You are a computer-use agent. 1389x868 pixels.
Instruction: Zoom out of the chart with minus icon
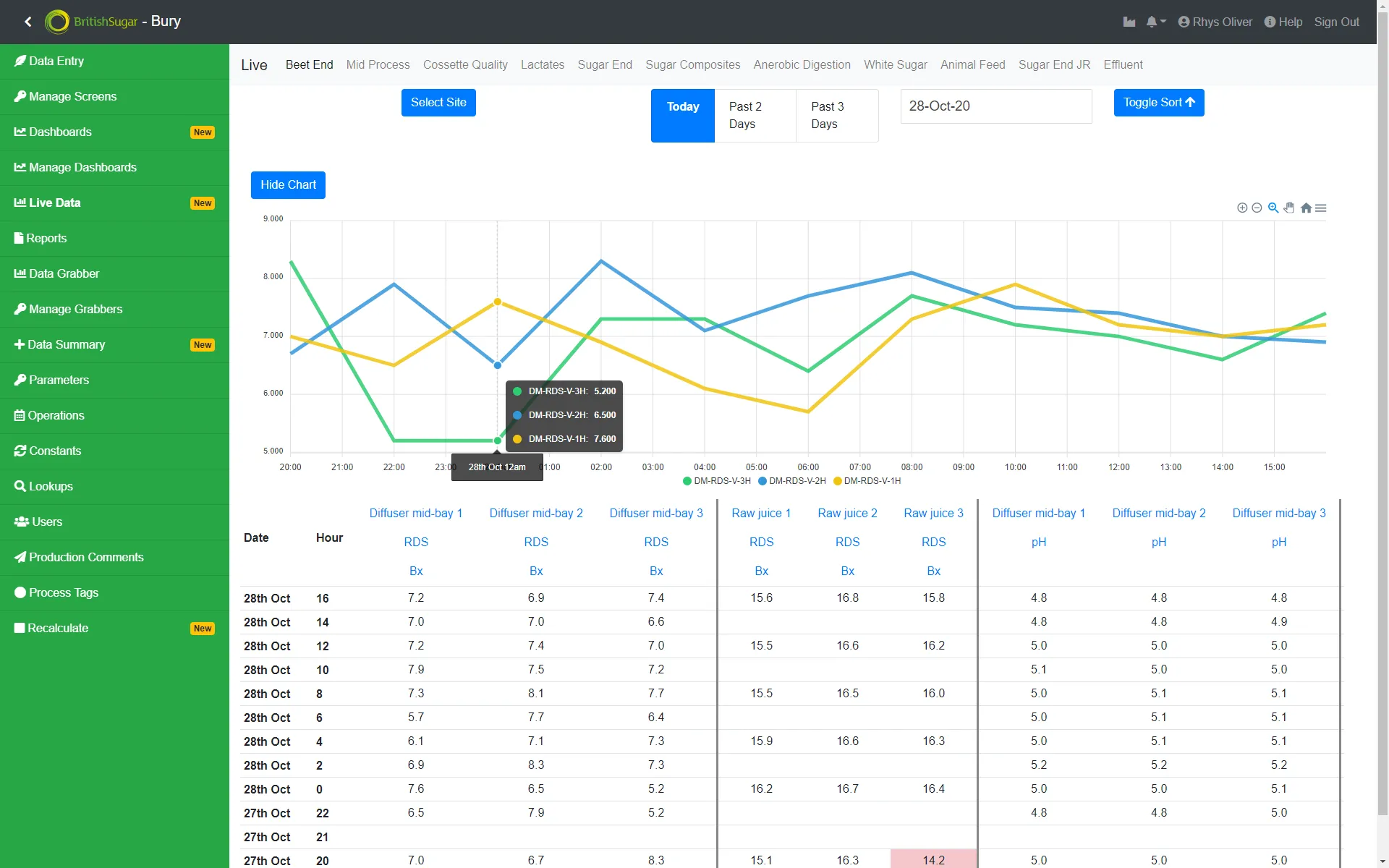pyautogui.click(x=1257, y=208)
